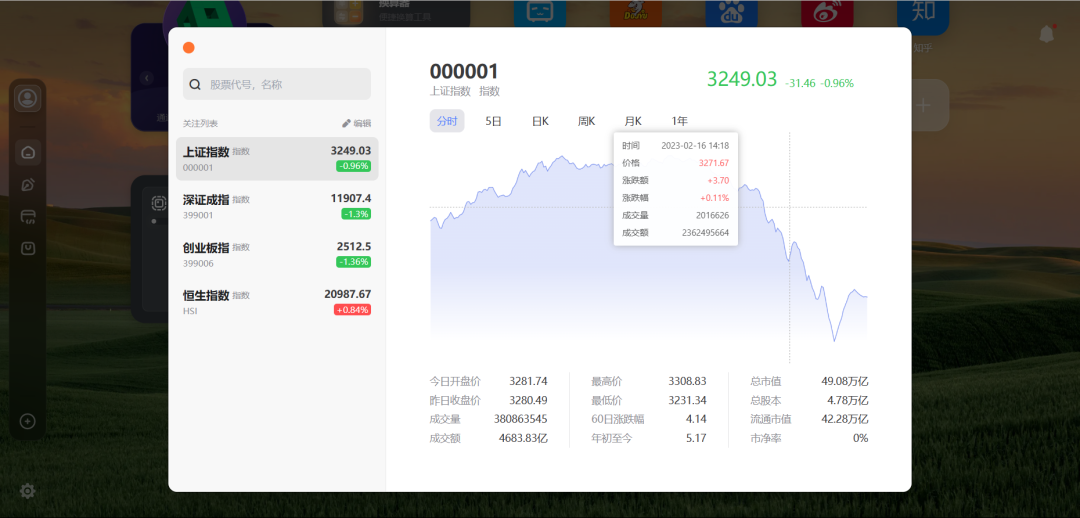Click the -31.46 change value
The height and width of the screenshot is (518, 1080).
[x=800, y=83]
